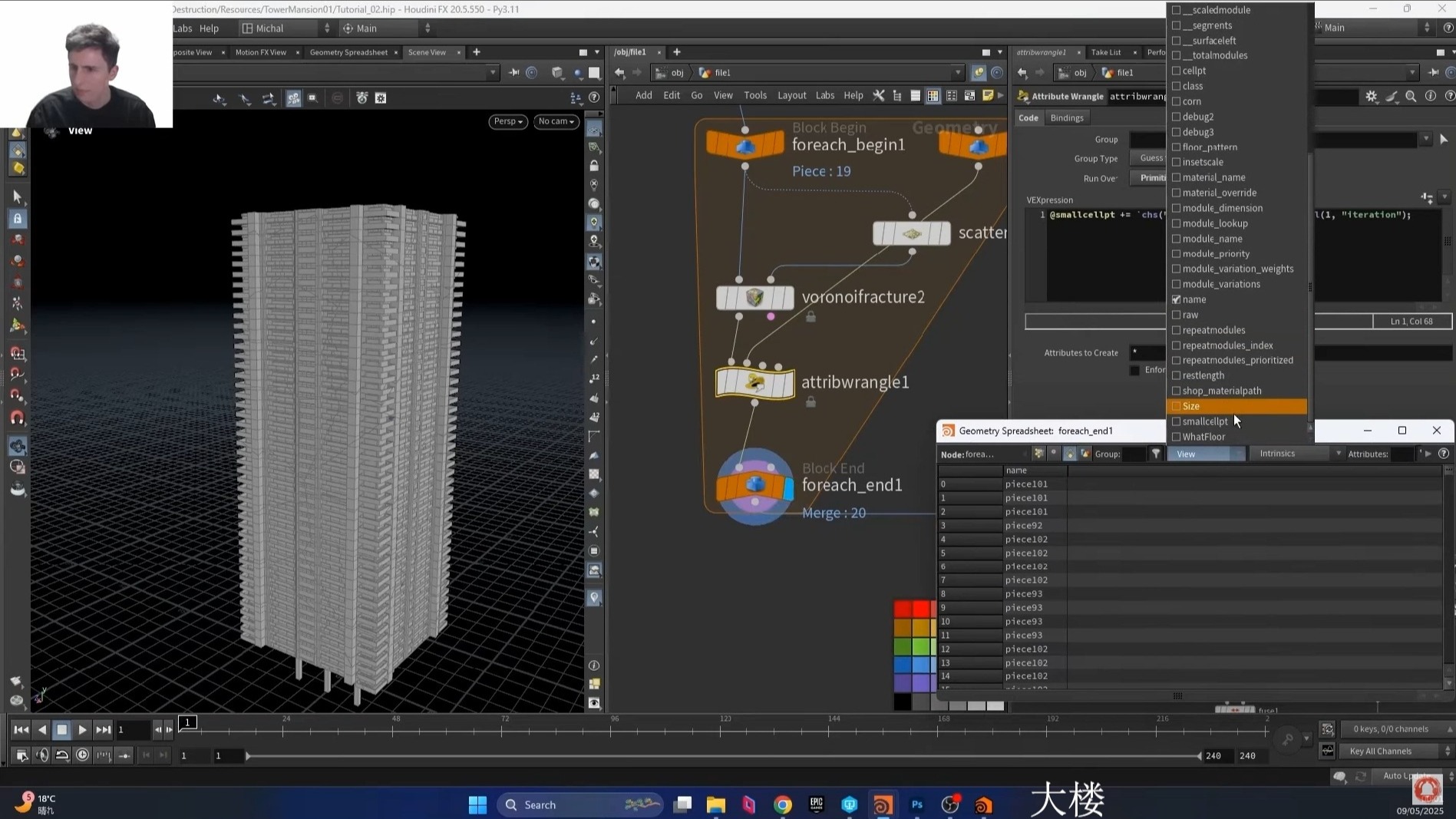Select the foreach_begin1 Block Begin node
Screen dimensions: 1456x819
coord(745,145)
